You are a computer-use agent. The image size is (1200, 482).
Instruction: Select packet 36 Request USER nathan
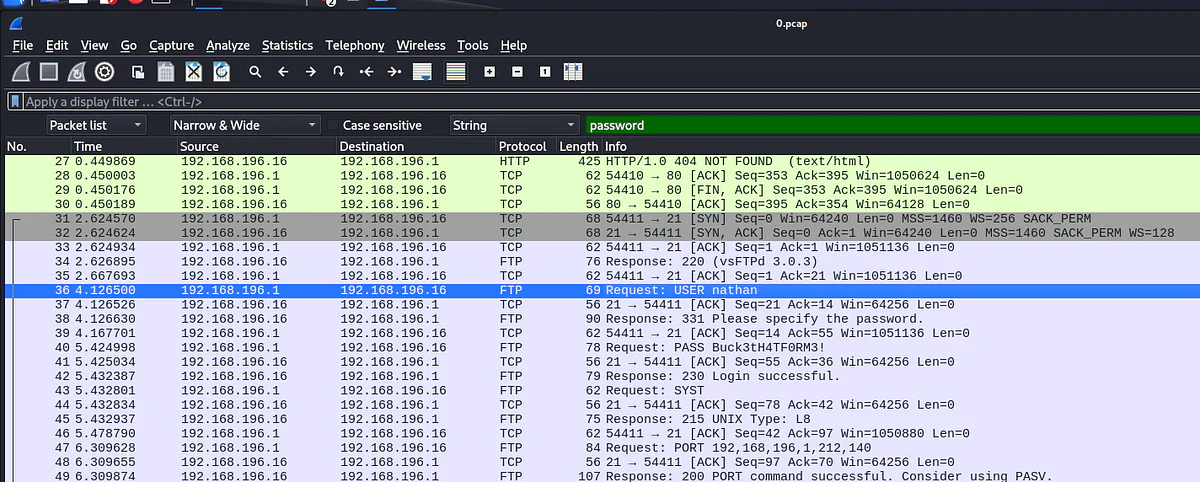(600, 290)
